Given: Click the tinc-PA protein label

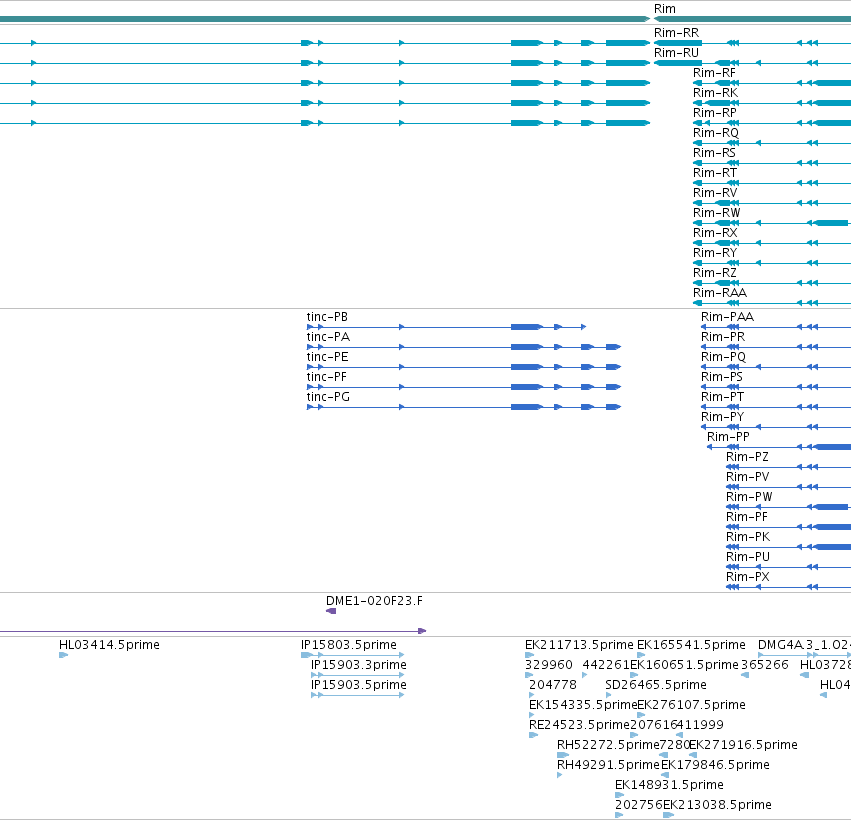Looking at the screenshot, I should (328, 337).
